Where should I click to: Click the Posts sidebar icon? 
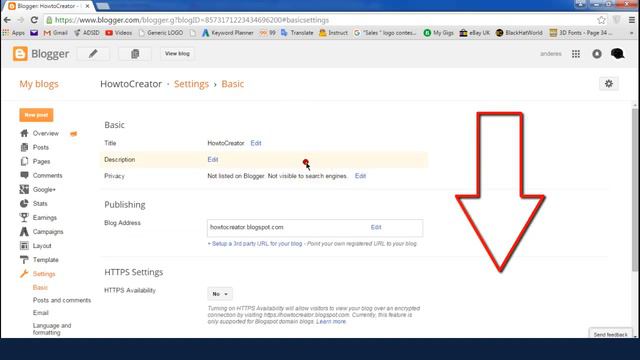pyautogui.click(x=24, y=147)
